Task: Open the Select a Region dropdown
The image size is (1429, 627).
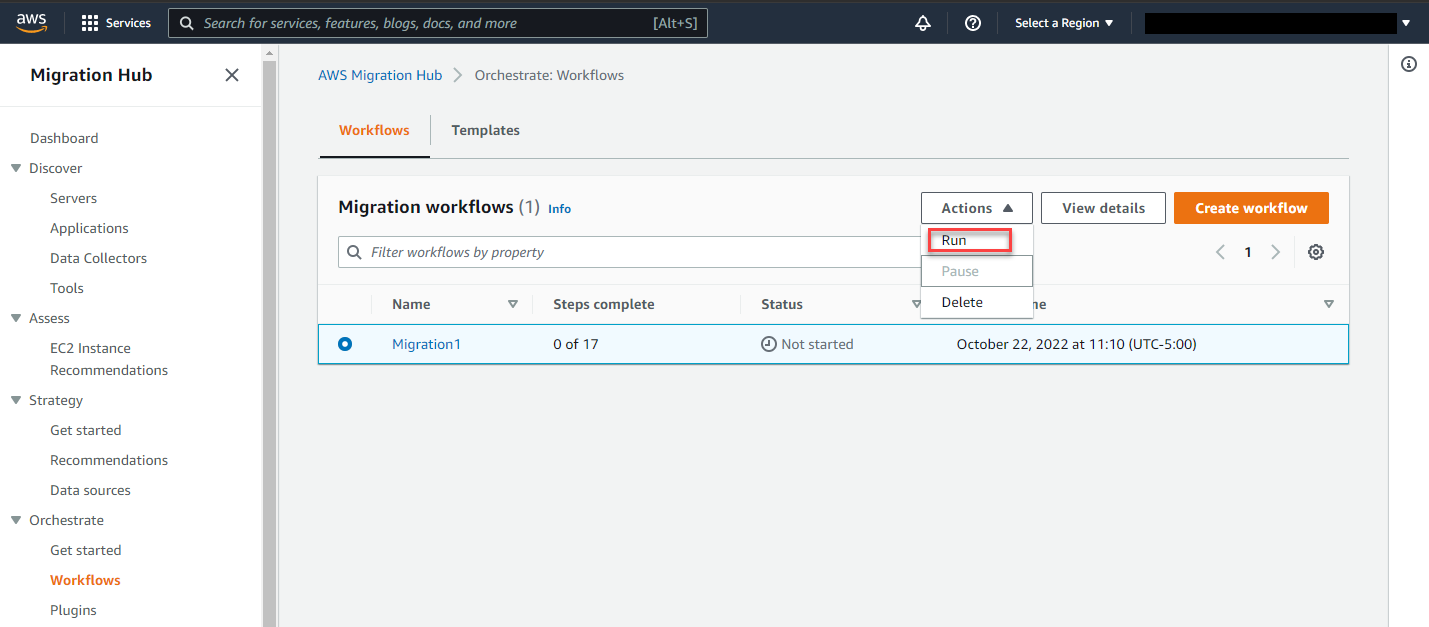Action: point(1064,23)
